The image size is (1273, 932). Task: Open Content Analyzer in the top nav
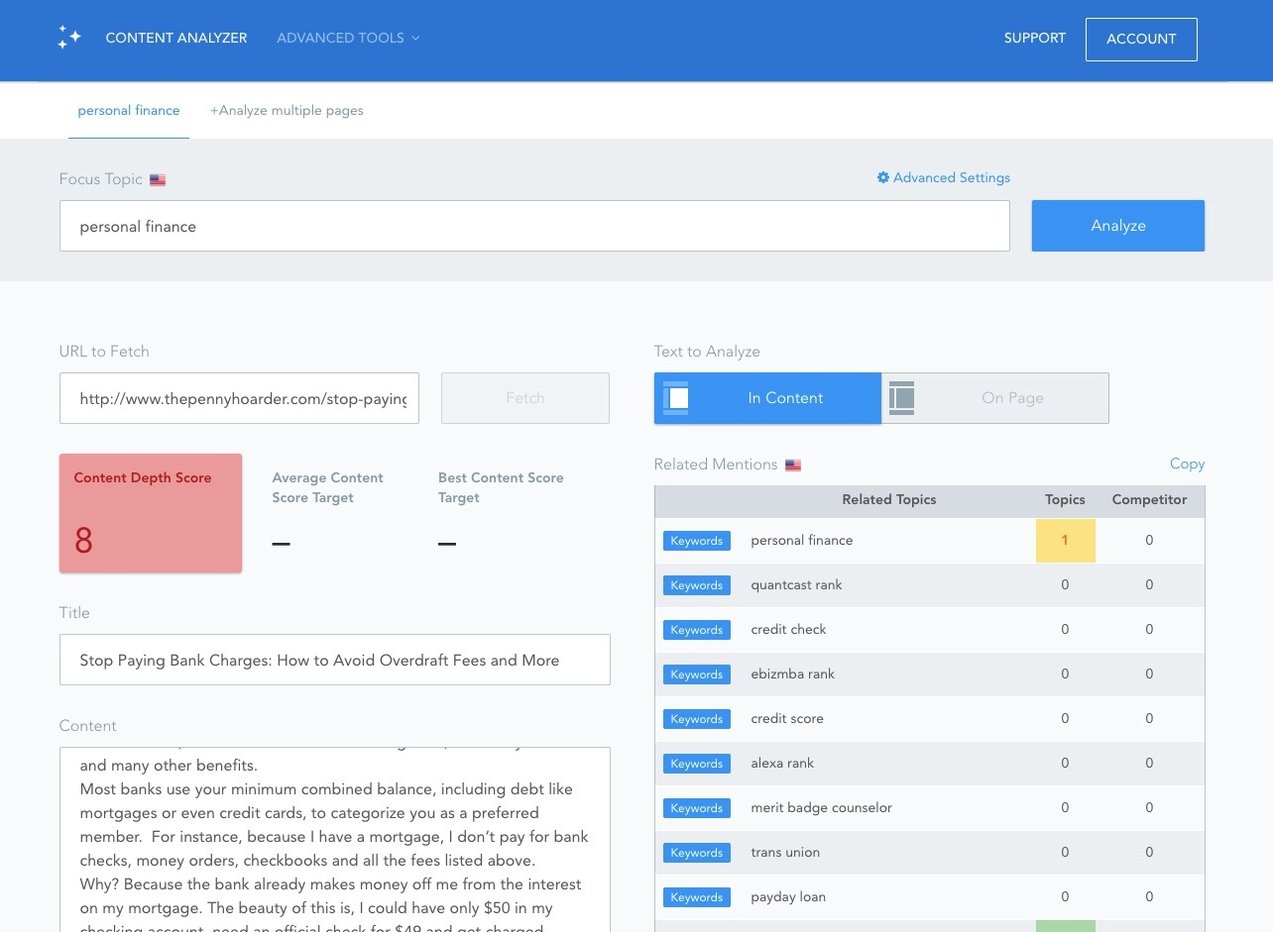[176, 38]
